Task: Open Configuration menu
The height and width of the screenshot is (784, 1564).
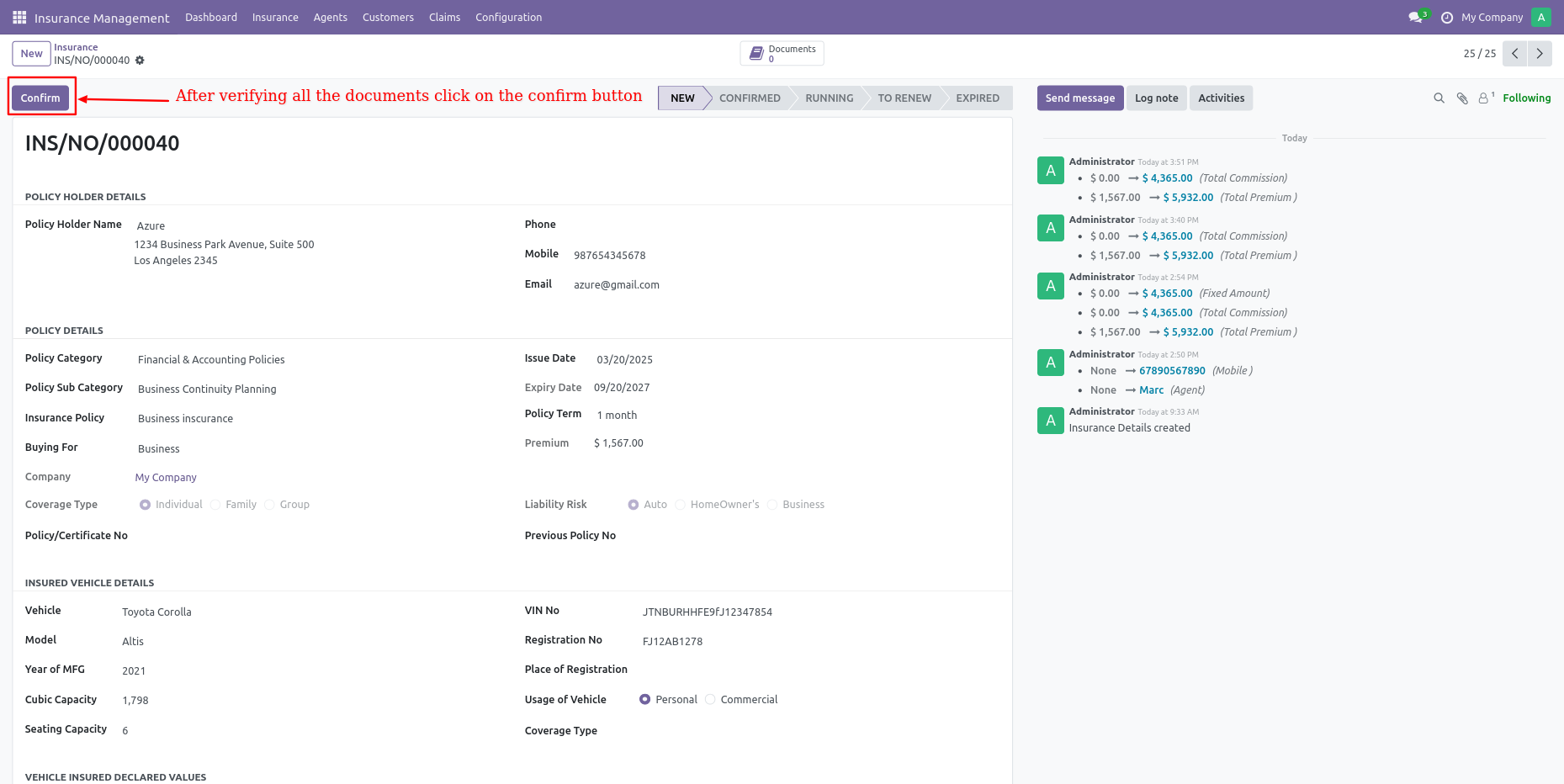Action: coord(508,17)
